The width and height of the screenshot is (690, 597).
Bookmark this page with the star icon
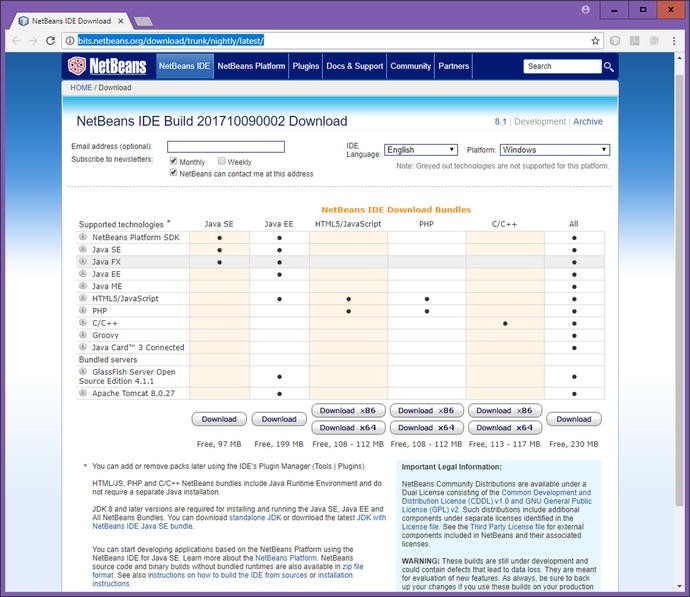595,41
